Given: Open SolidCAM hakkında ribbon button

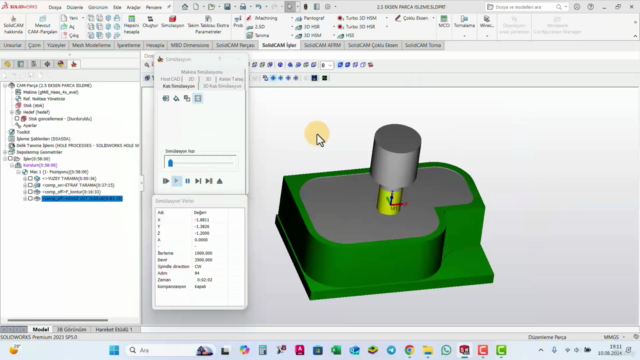Looking at the screenshot, I should pos(13,25).
